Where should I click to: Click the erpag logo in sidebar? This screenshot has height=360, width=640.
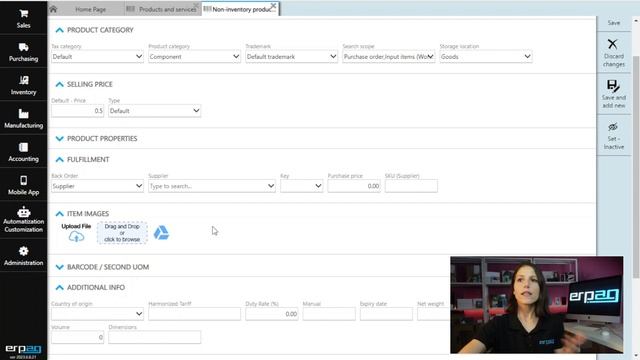(x=23, y=349)
